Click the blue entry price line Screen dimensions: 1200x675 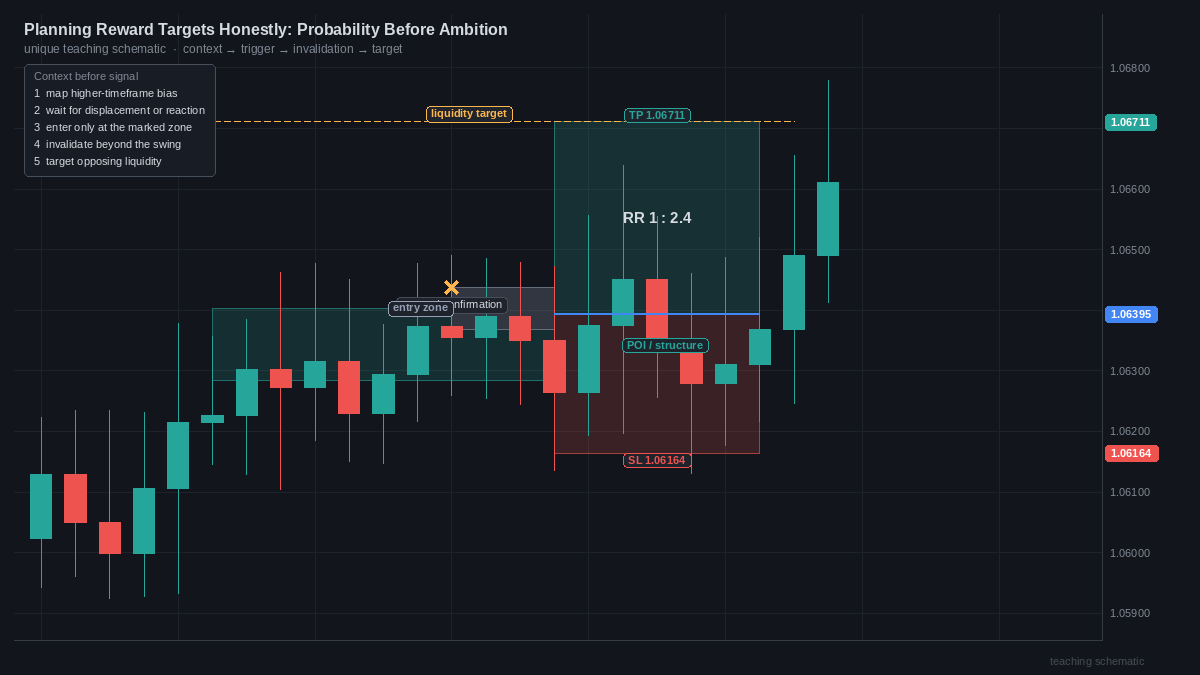[657, 314]
